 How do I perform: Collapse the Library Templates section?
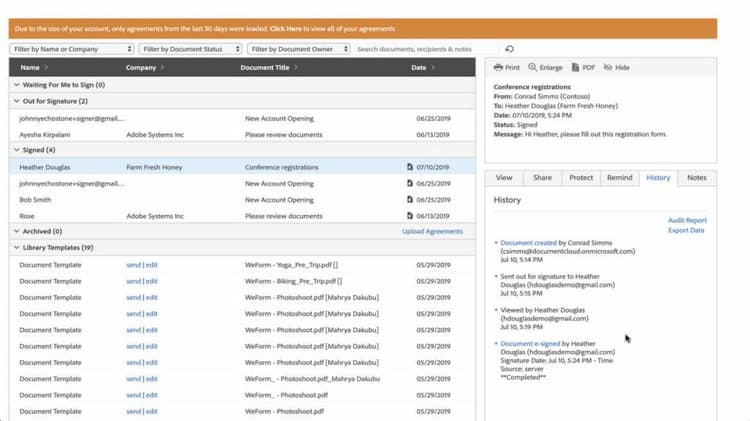(17, 247)
